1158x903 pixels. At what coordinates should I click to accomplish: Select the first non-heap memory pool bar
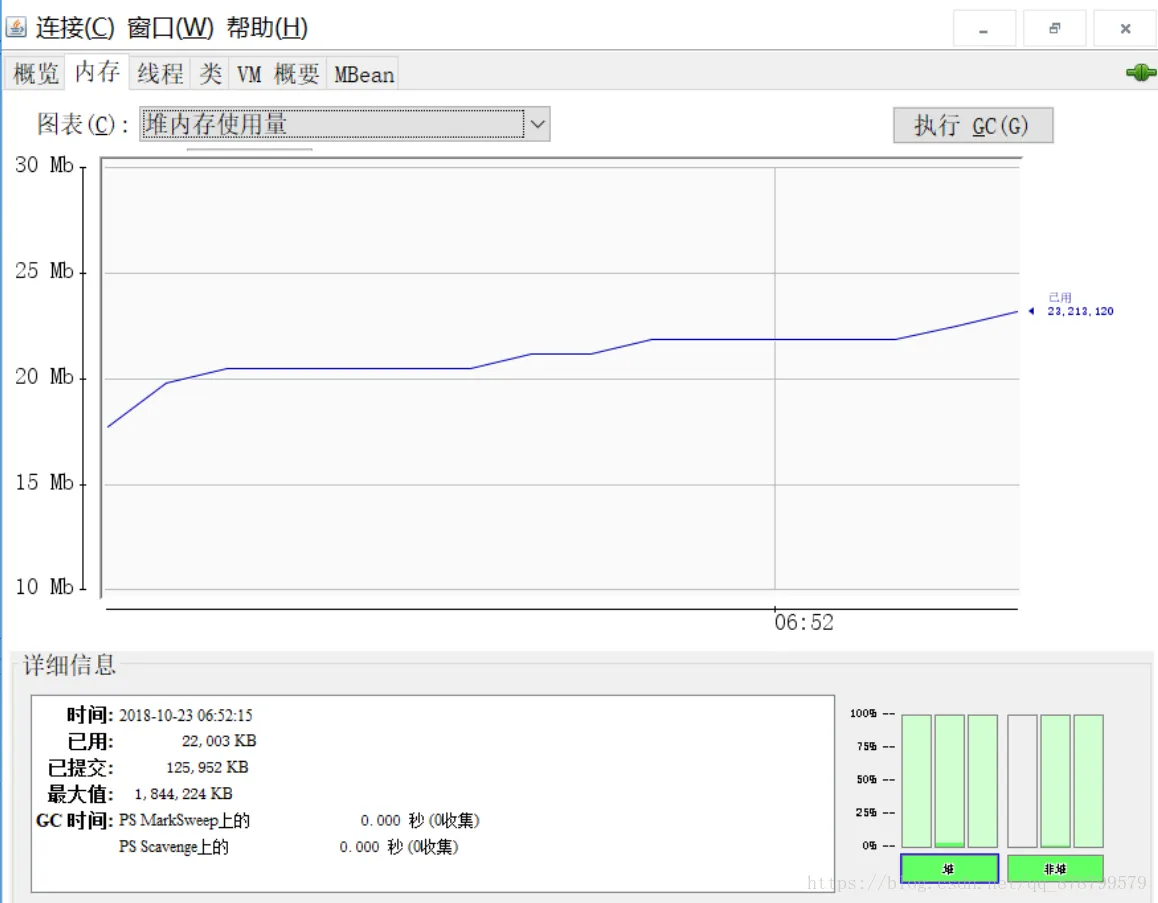tap(1022, 780)
